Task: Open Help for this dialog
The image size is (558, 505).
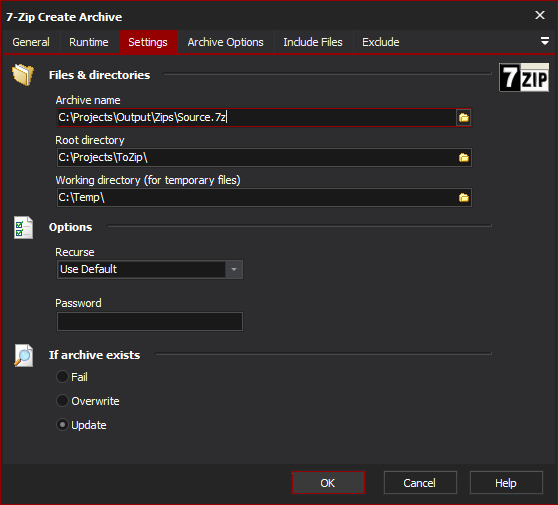Action: 506,483
